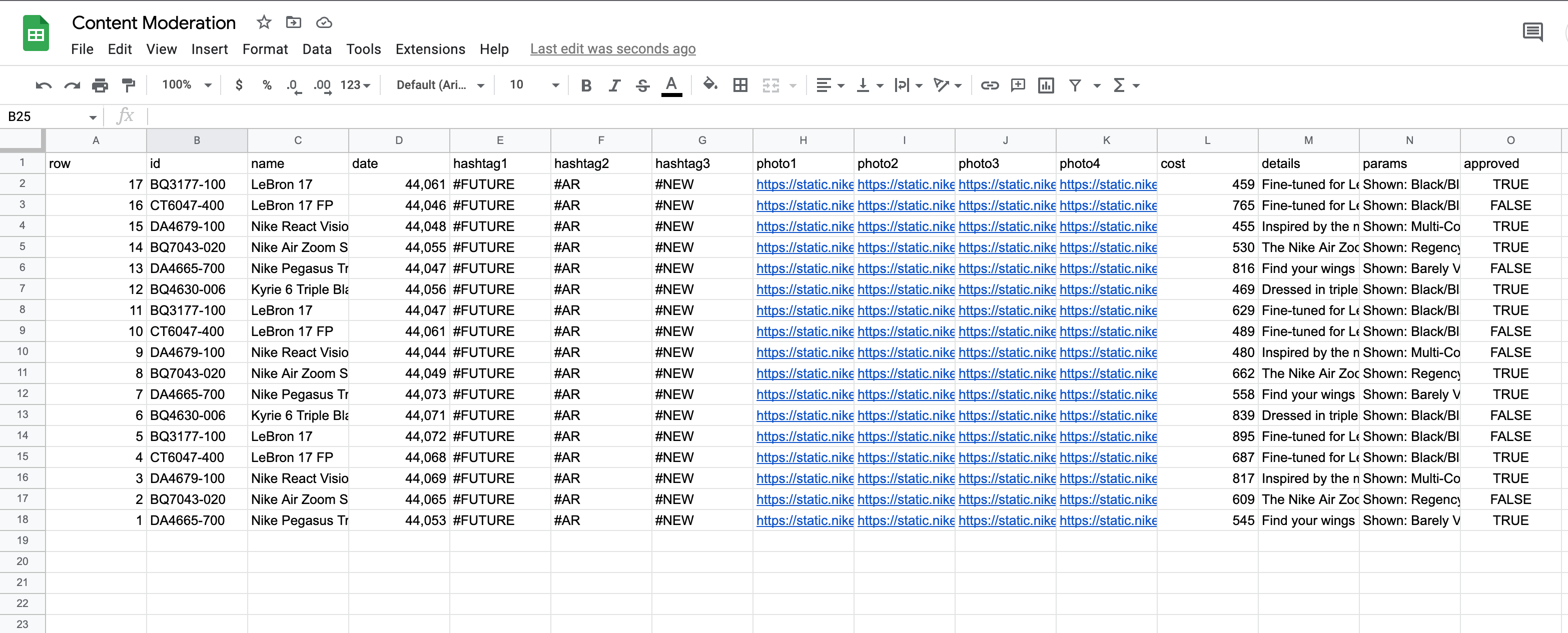Select the approved cell FALSE in row 3
Image resolution: width=1568 pixels, height=633 pixels.
pyautogui.click(x=1510, y=205)
